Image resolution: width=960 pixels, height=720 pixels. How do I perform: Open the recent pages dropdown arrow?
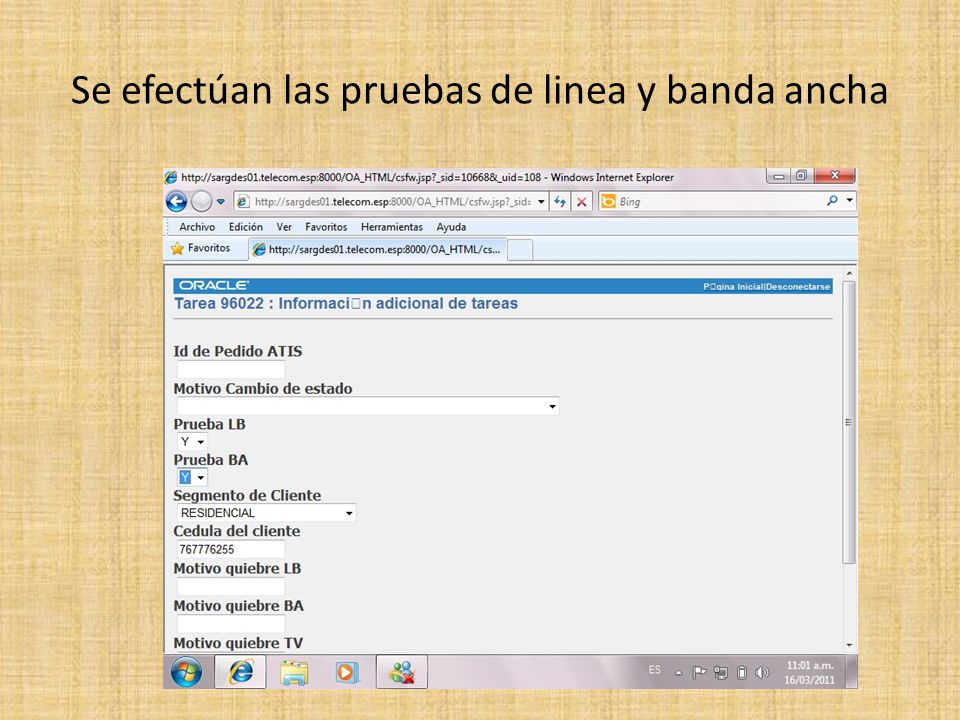click(221, 201)
